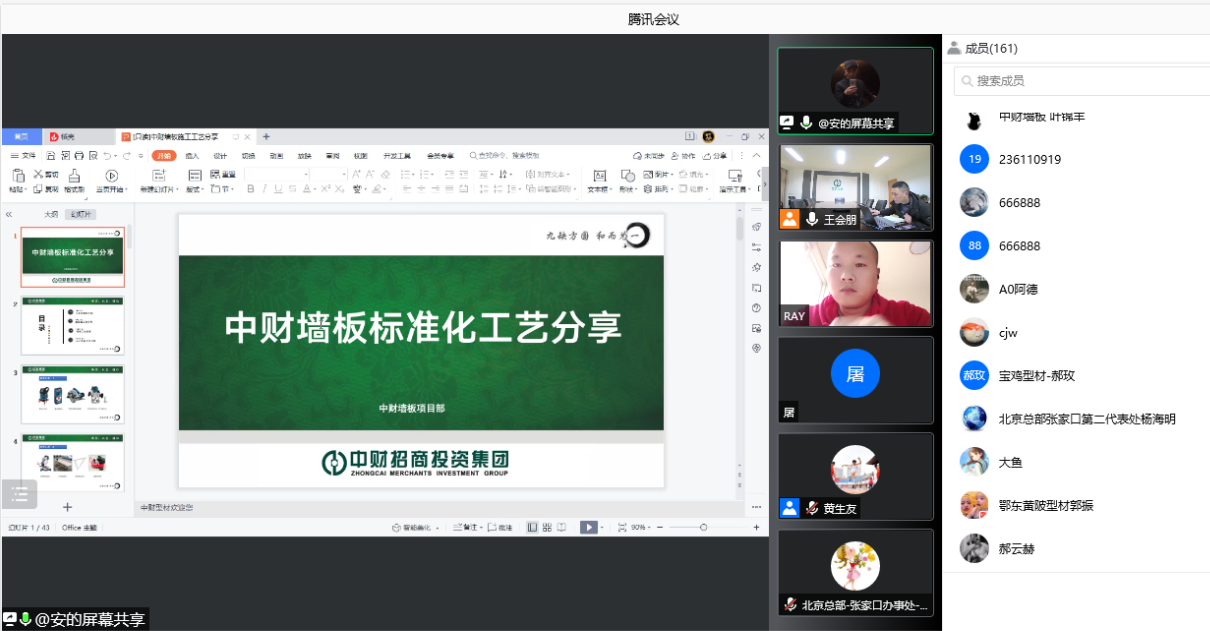
Task: Select slide 2 thumbnail (目录)
Action: click(73, 325)
